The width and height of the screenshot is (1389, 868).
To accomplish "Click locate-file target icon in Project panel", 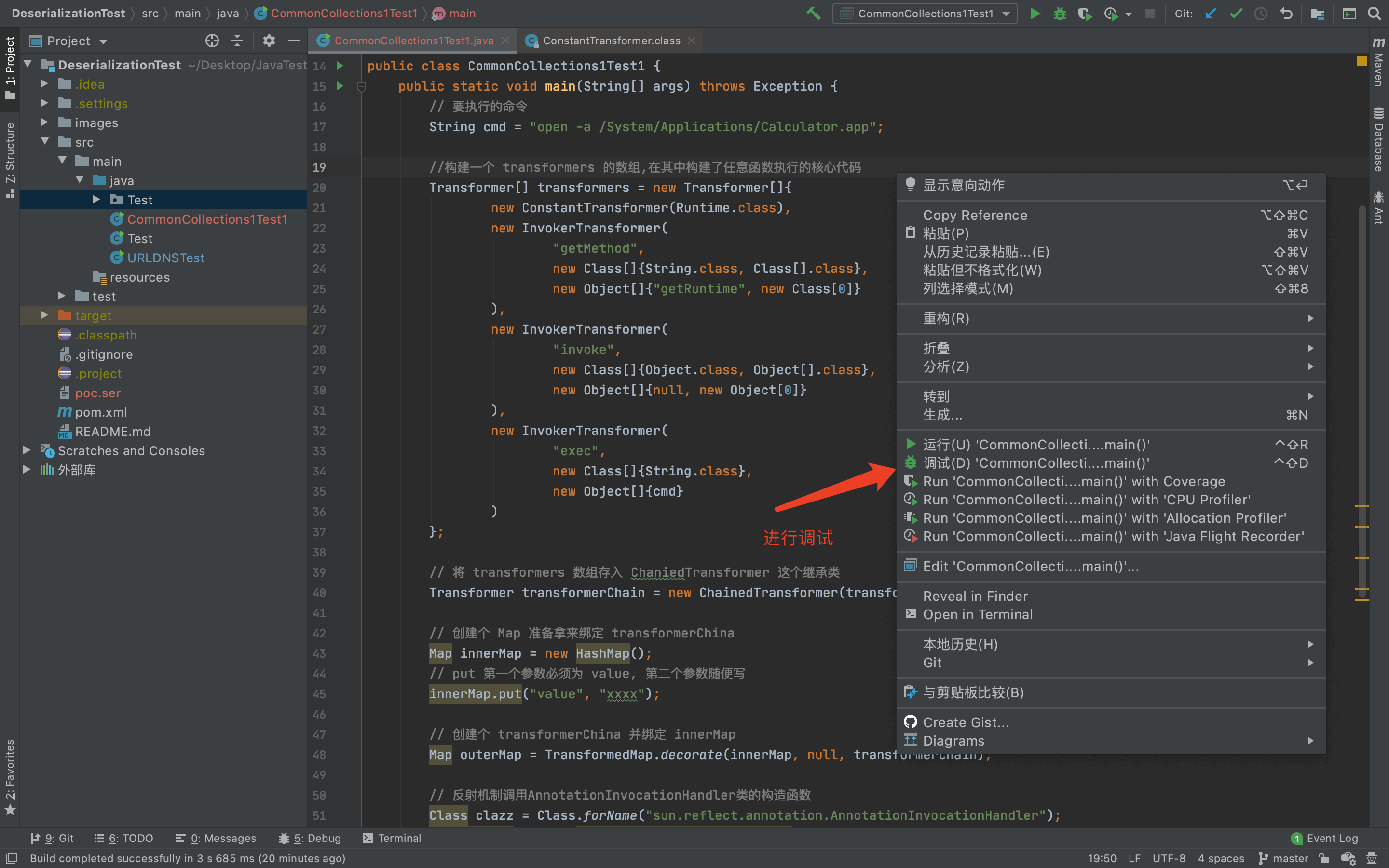I will click(212, 40).
